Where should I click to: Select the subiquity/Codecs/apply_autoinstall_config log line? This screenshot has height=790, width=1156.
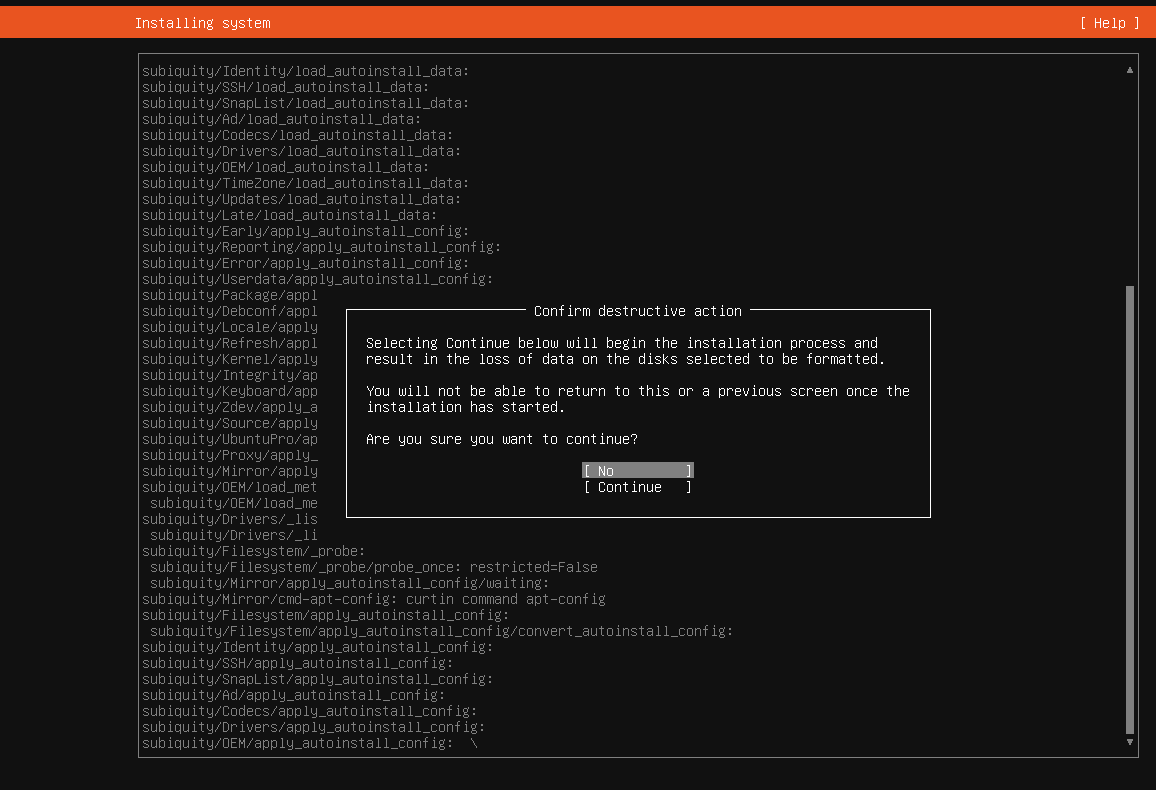tap(309, 711)
